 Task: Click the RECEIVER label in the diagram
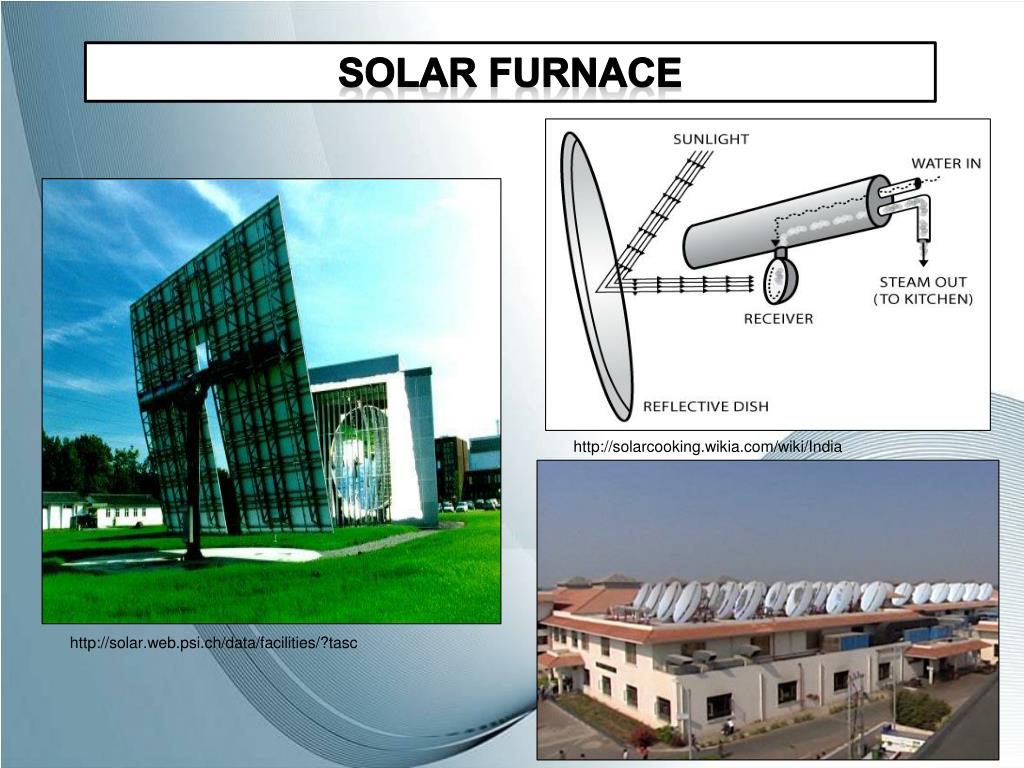tap(778, 319)
